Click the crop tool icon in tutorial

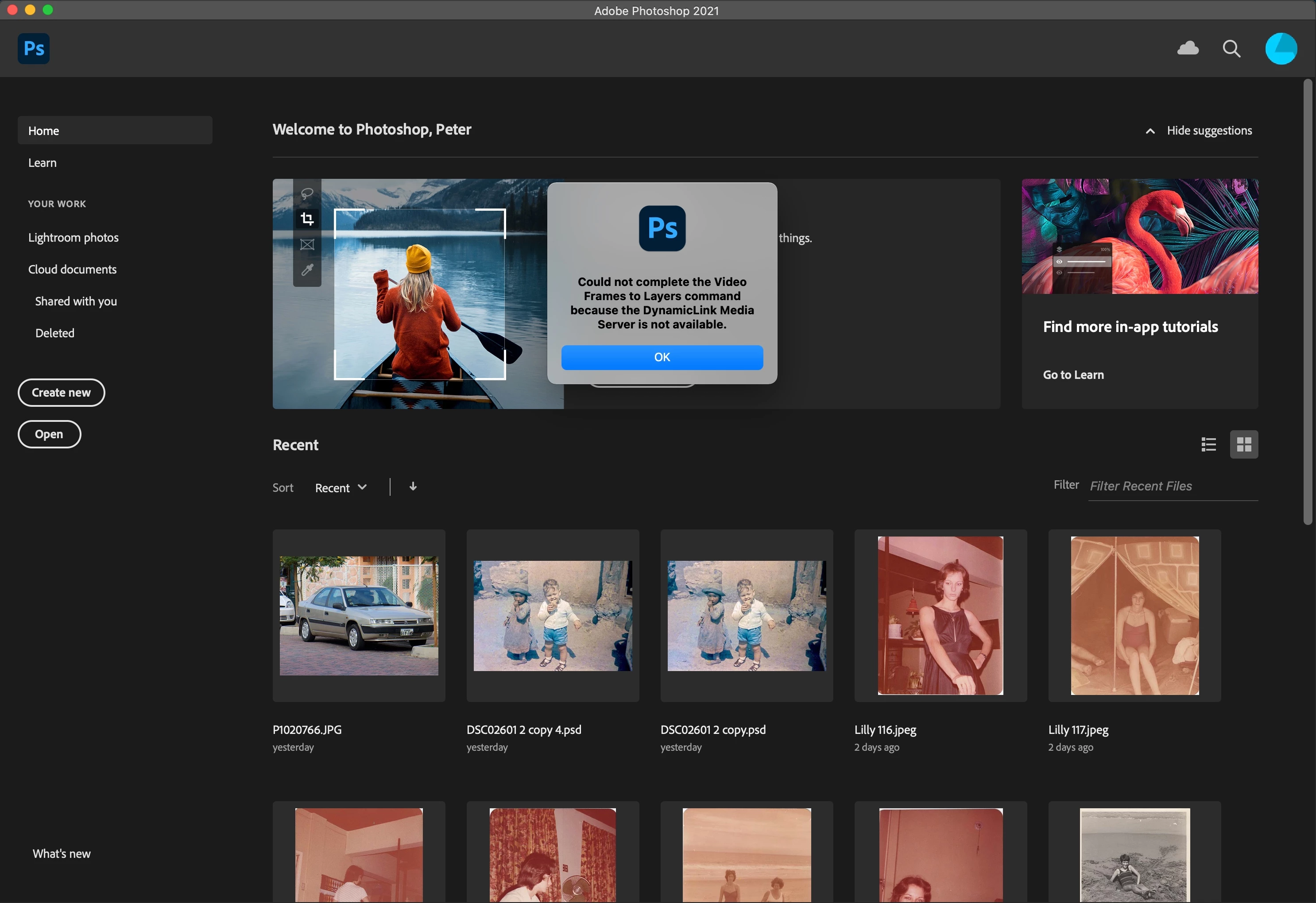[x=307, y=219]
